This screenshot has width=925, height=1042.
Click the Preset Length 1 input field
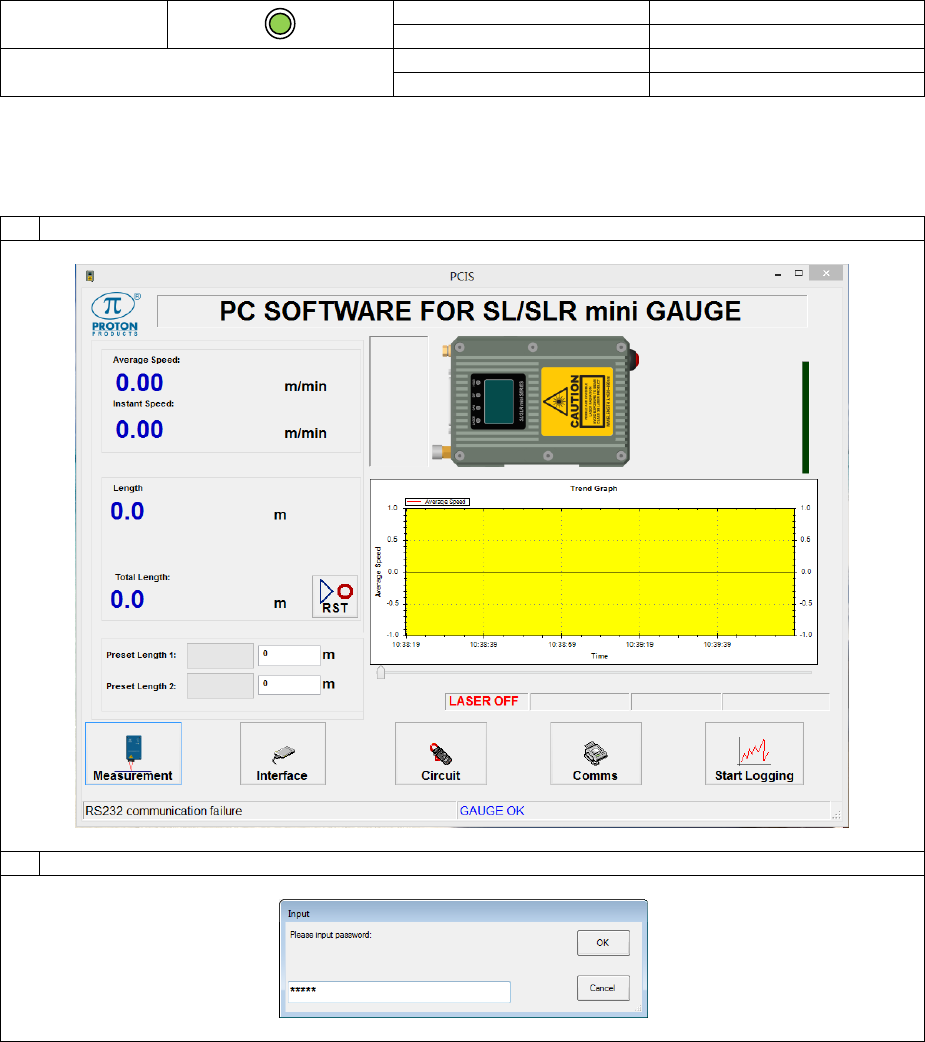289,655
